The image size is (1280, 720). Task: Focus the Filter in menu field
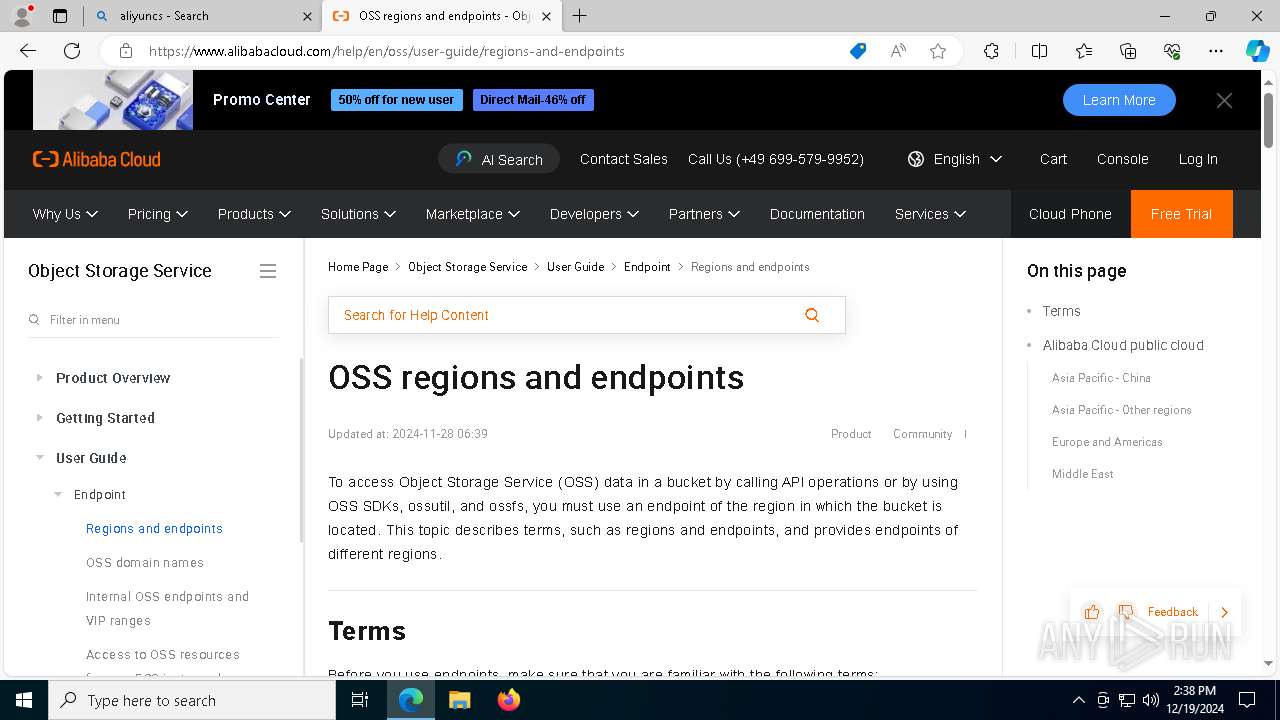(x=153, y=320)
